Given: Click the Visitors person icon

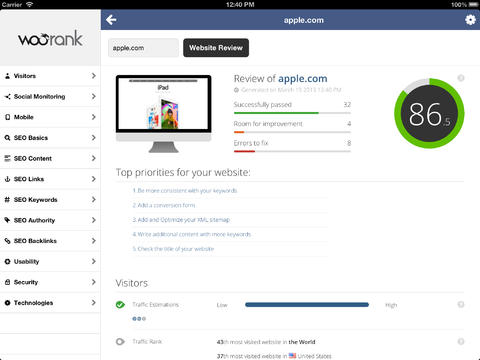Looking at the screenshot, I should [x=7, y=76].
